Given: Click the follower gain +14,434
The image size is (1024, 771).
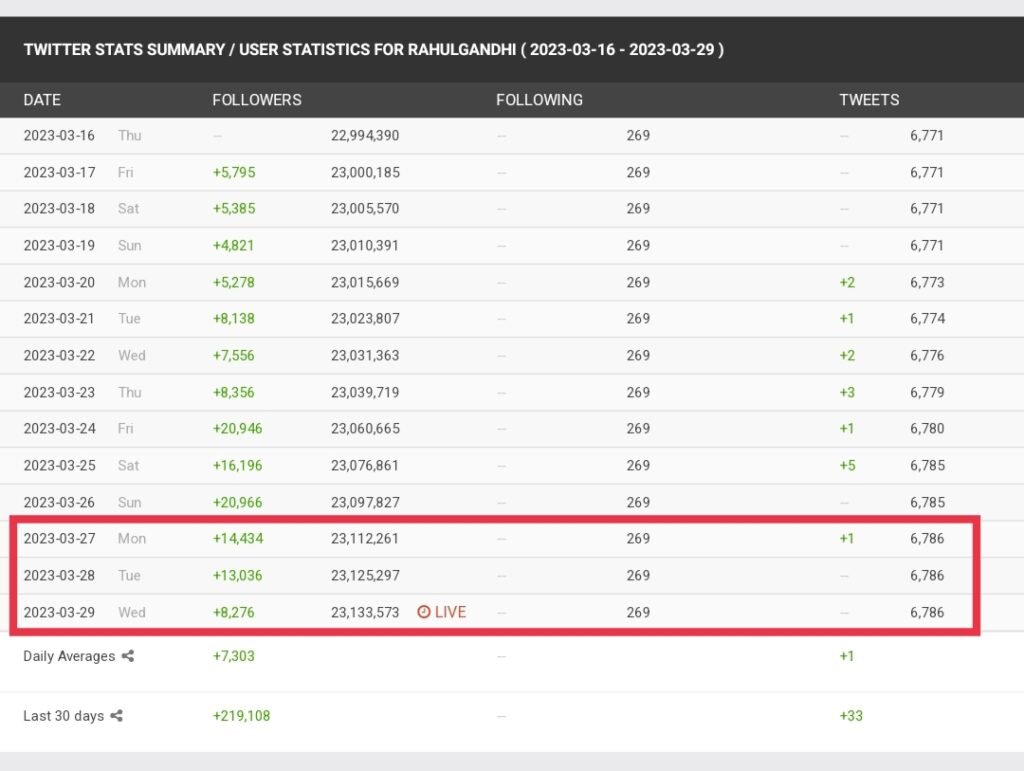Looking at the screenshot, I should tap(238, 539).
